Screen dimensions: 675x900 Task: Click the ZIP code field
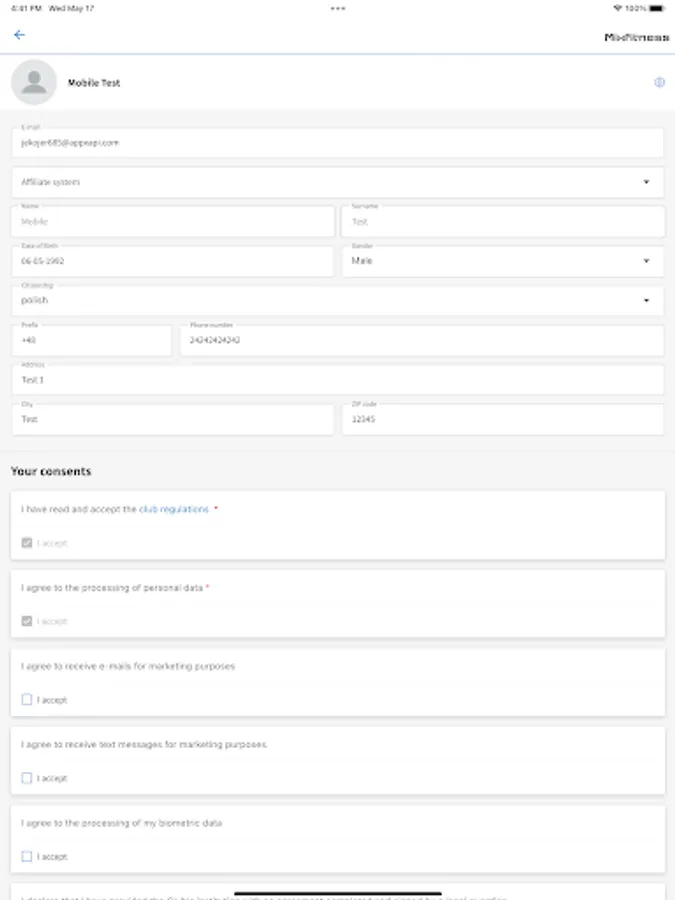(502, 420)
